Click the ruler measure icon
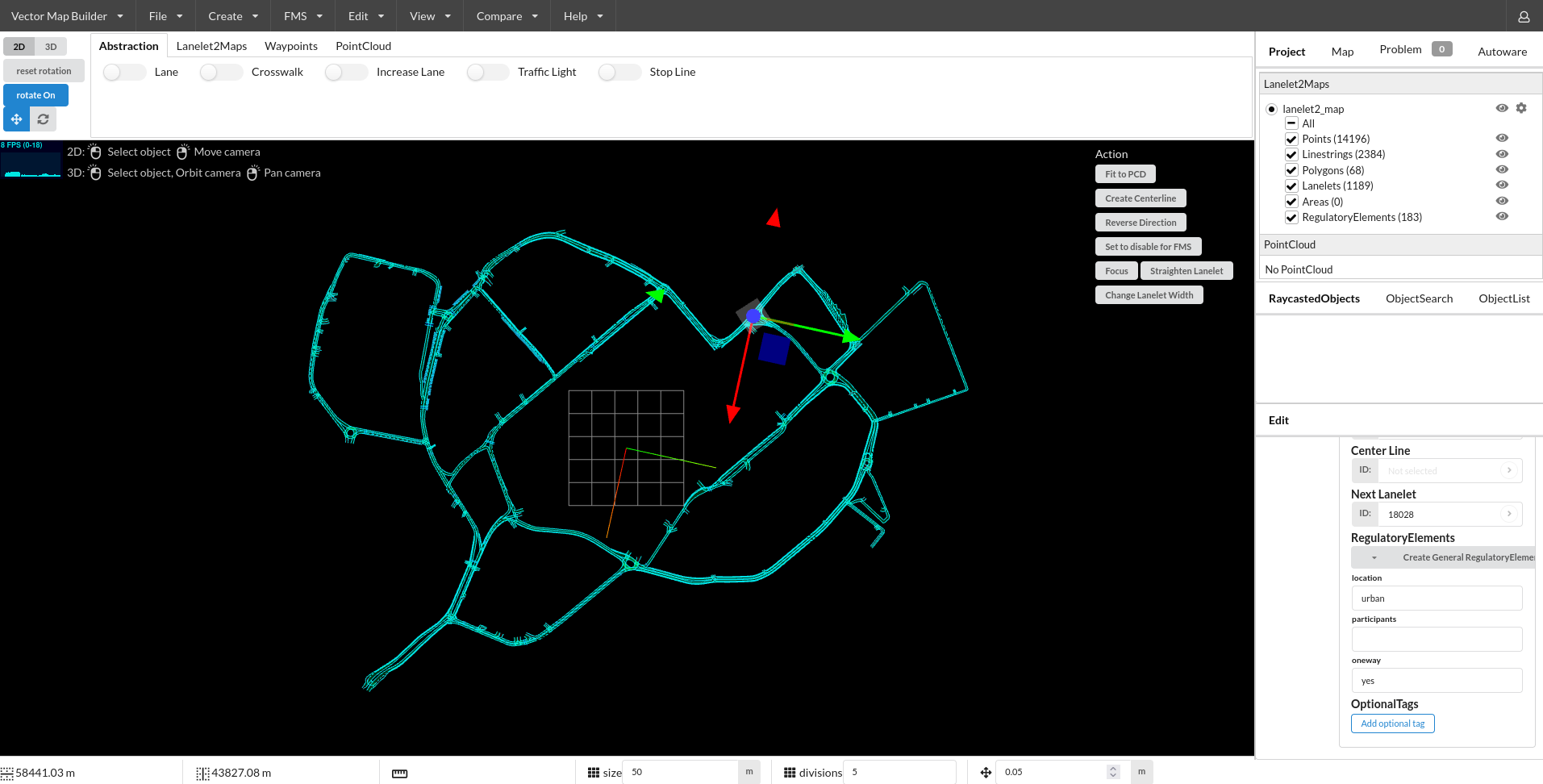 click(x=399, y=773)
